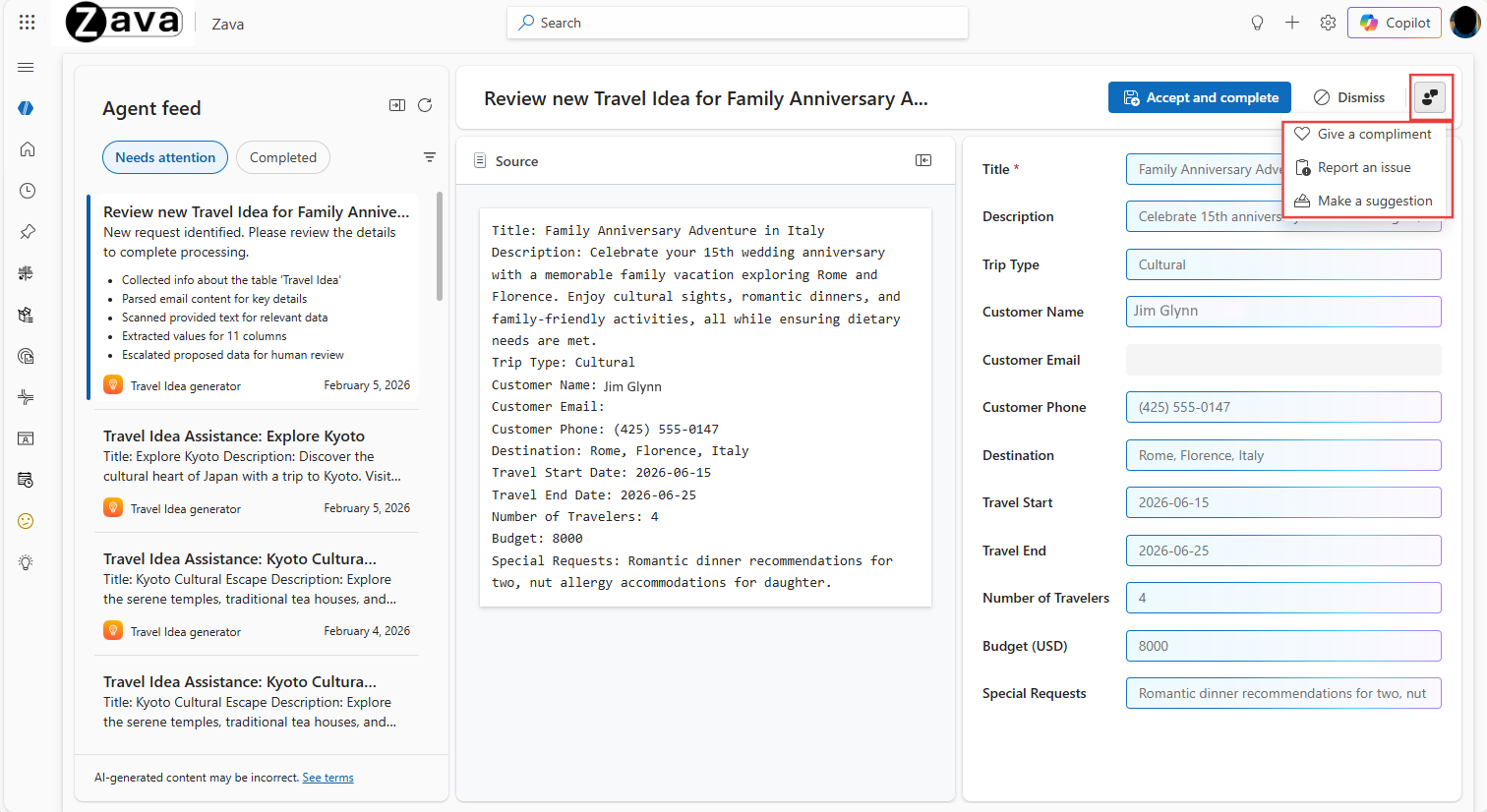Open settings gear in top bar
The image size is (1487, 812).
click(1328, 23)
